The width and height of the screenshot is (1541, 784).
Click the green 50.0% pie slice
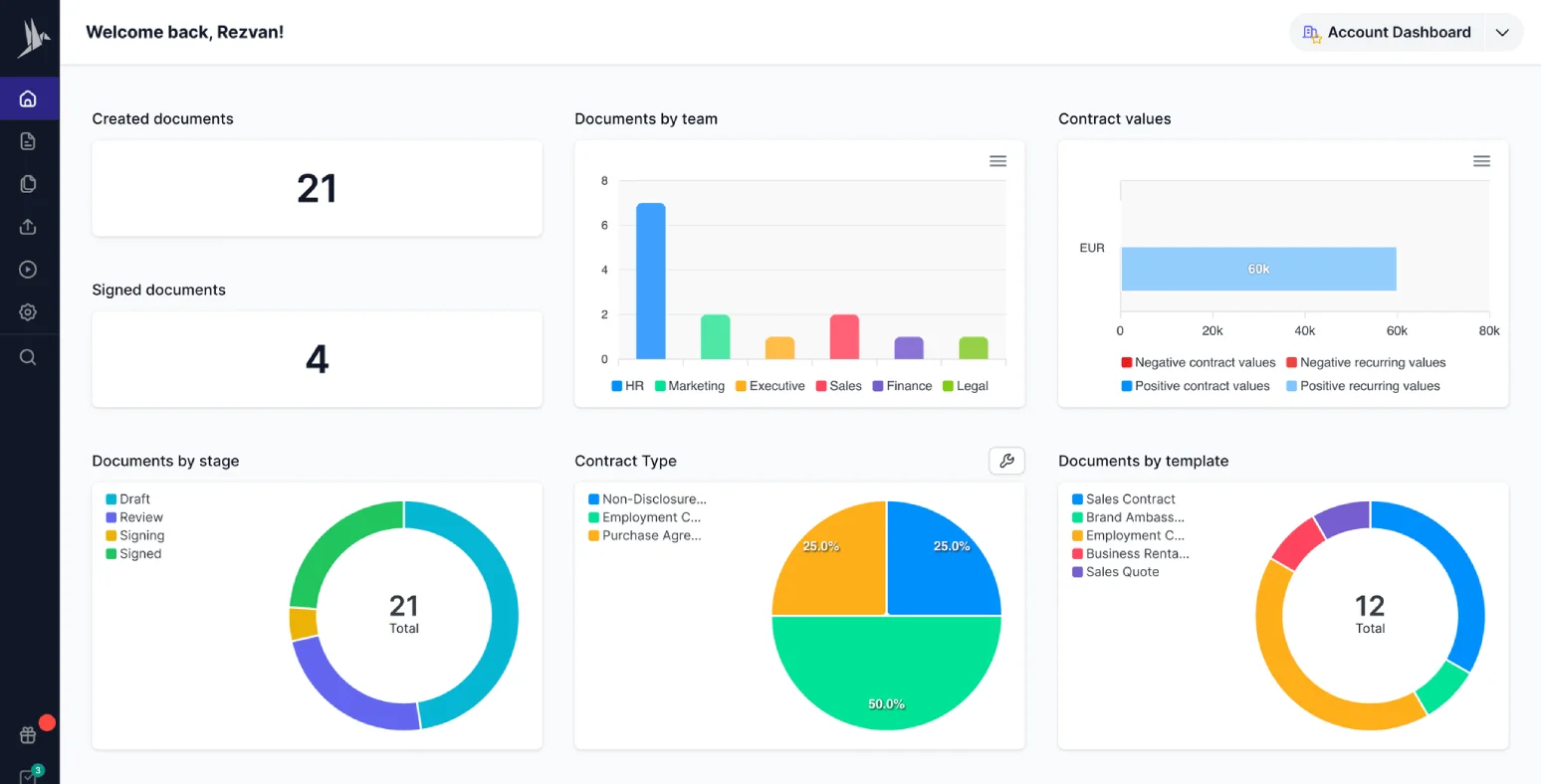tap(886, 674)
